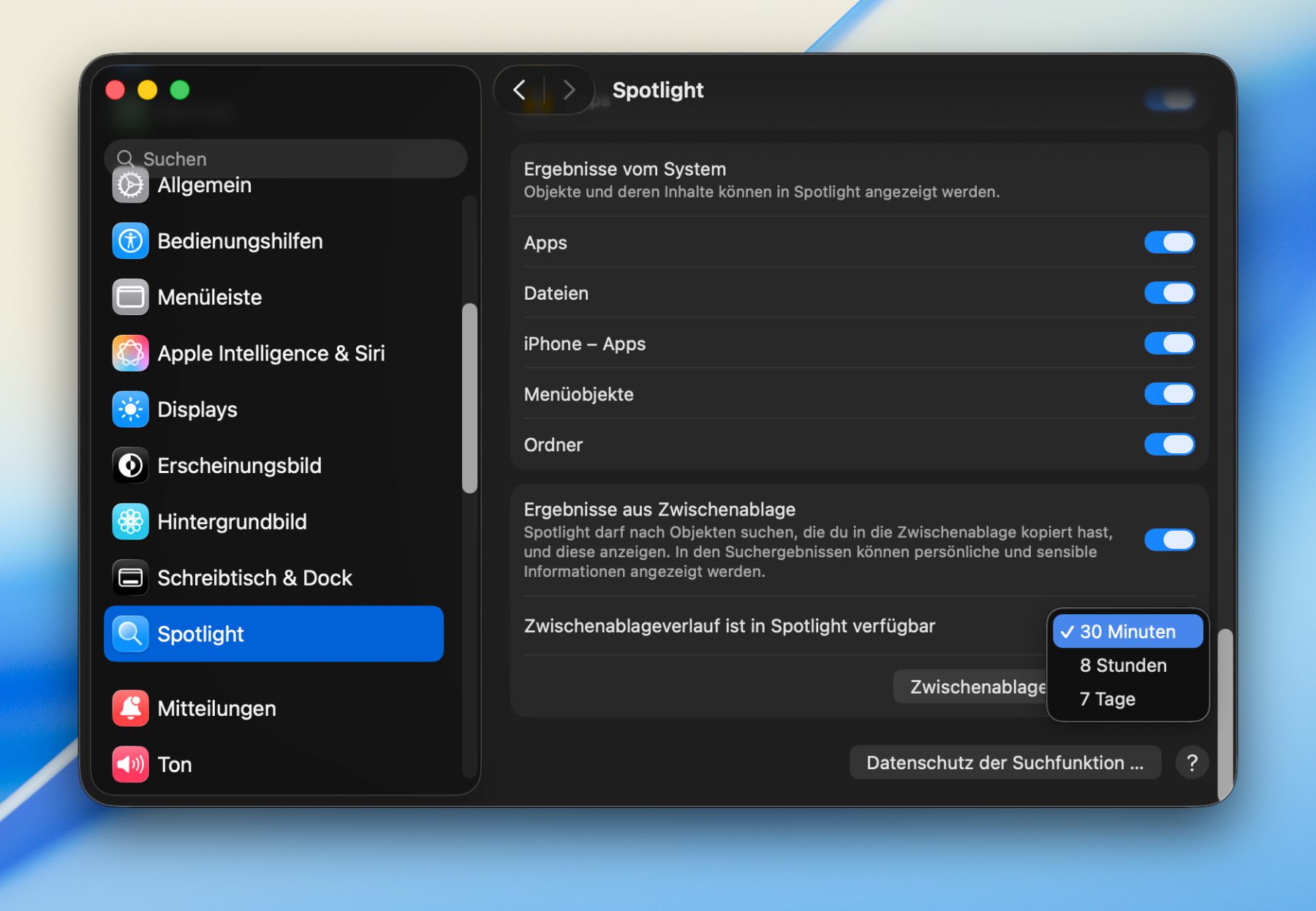This screenshot has height=911, width=1316.
Task: Select the Erscheinungsbild icon in sidebar
Action: click(x=130, y=466)
